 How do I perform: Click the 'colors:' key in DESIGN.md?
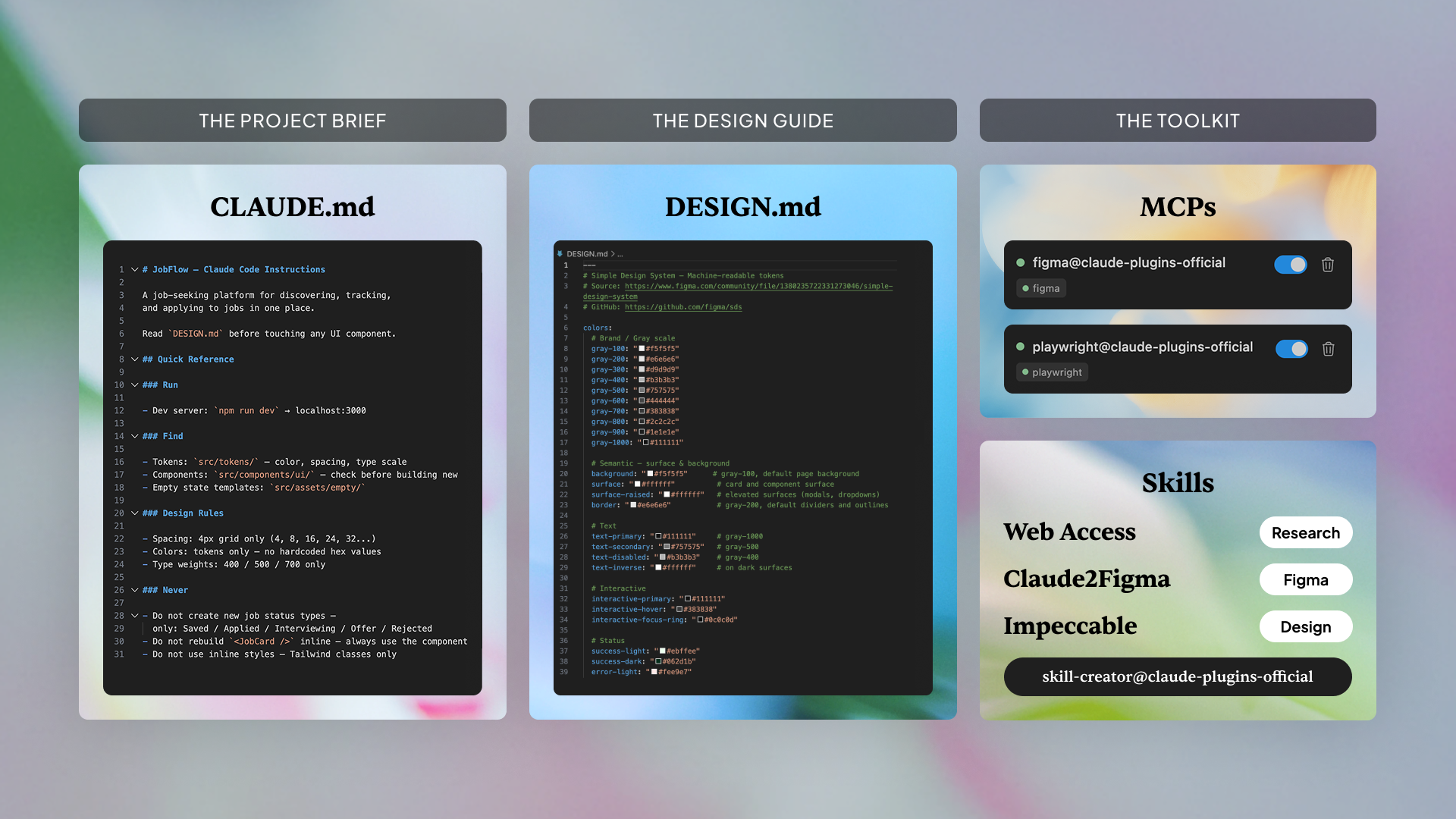597,328
